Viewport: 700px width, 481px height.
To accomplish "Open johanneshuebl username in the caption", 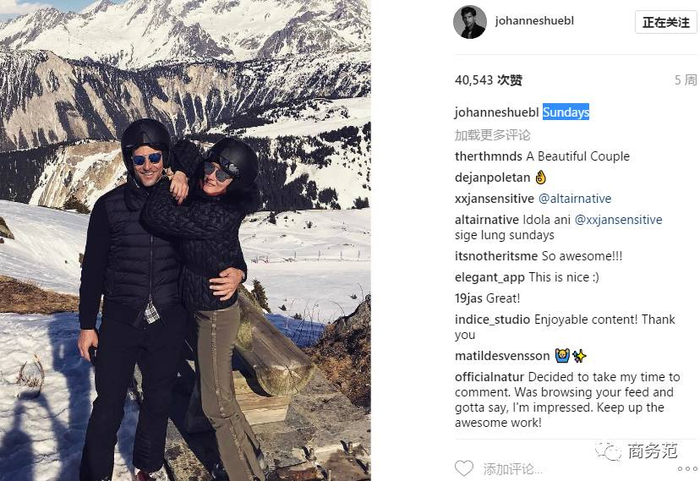I will coord(496,113).
